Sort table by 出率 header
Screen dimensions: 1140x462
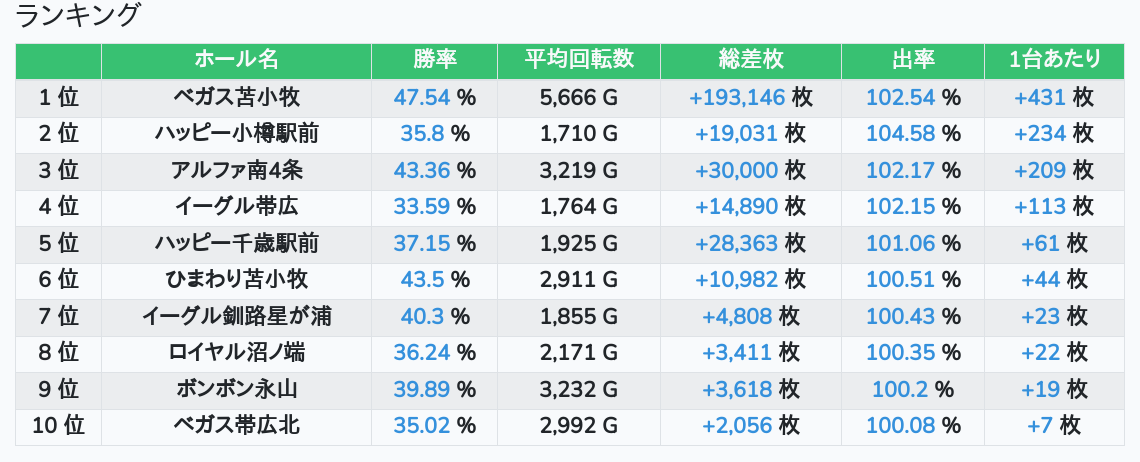(912, 60)
